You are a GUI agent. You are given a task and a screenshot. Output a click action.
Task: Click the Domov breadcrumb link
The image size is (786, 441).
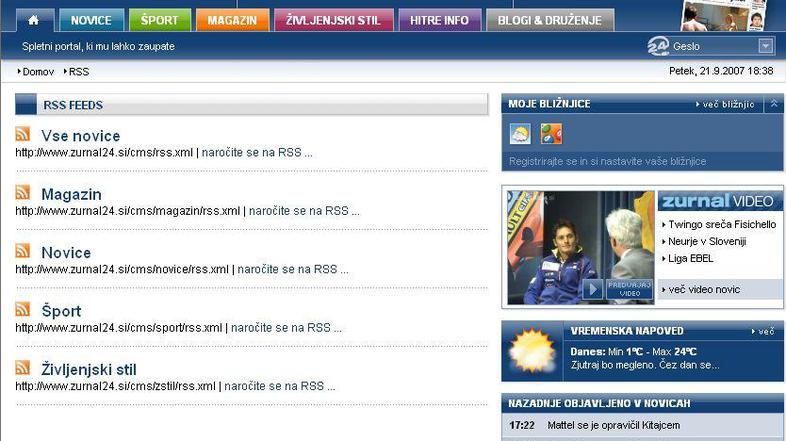coord(36,72)
